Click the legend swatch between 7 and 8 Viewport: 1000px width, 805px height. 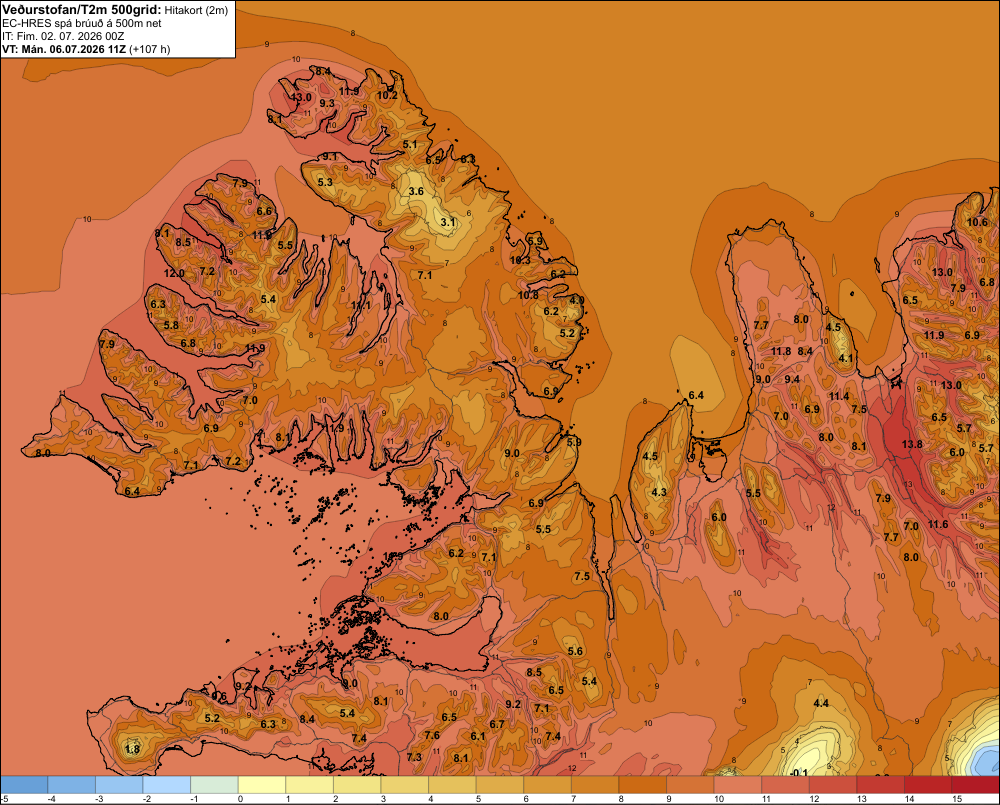tap(594, 784)
